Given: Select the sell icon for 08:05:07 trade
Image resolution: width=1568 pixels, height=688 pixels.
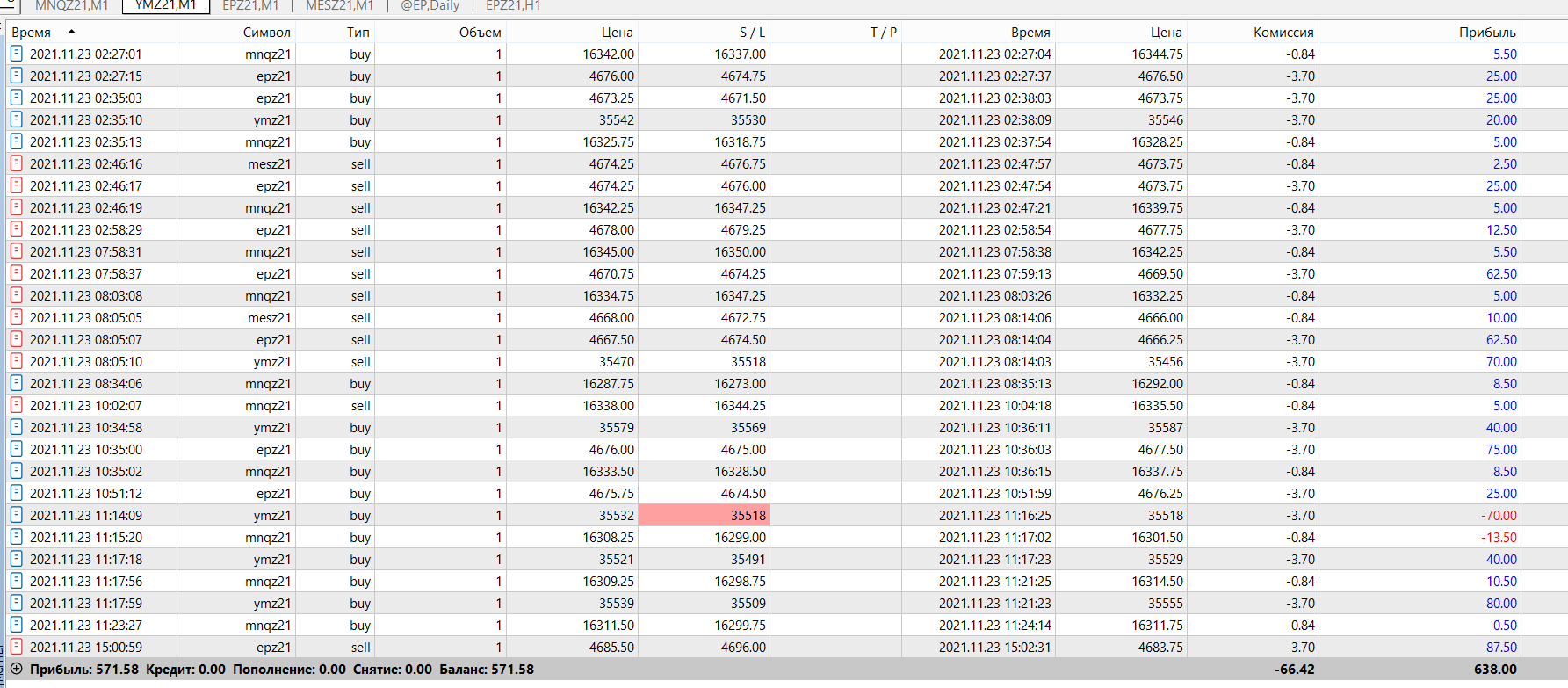Looking at the screenshot, I should click(x=16, y=339).
